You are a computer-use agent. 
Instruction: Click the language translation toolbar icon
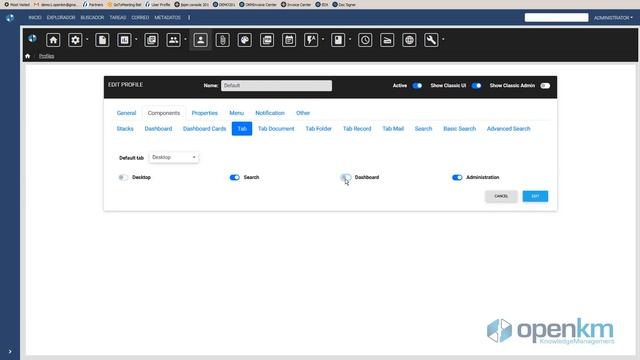point(311,40)
